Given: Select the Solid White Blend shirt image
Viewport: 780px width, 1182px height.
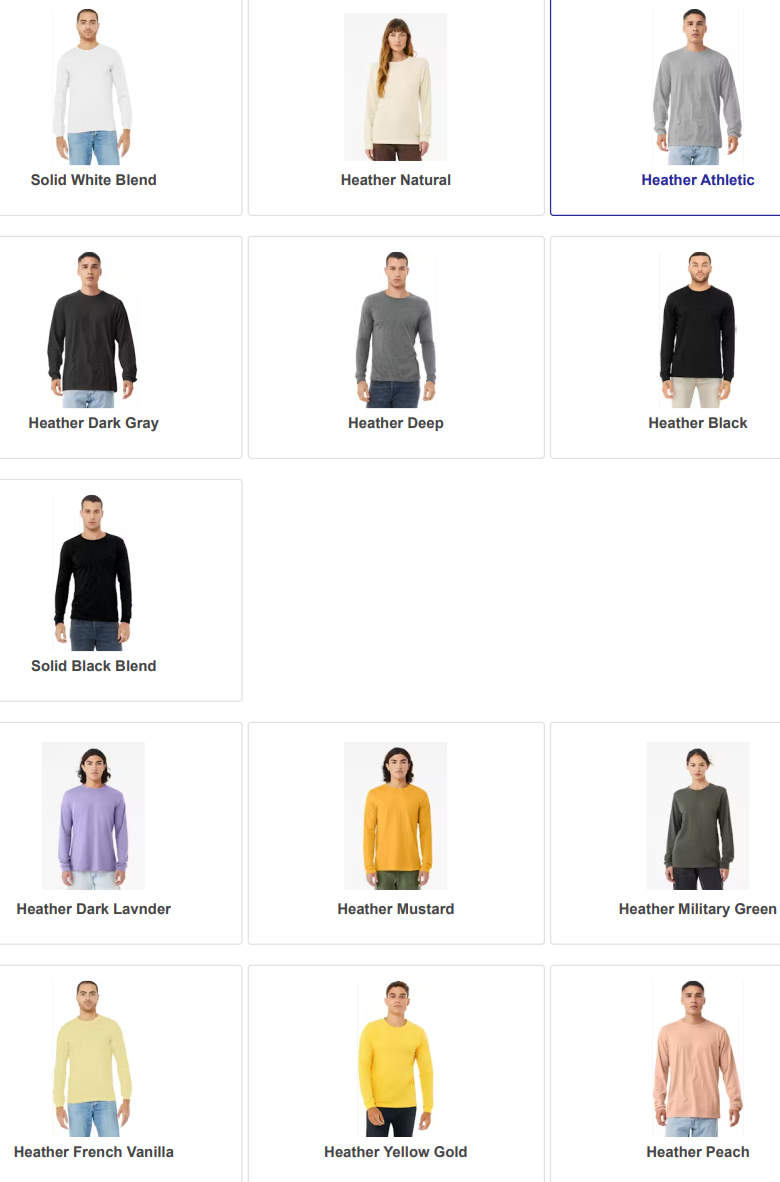Looking at the screenshot, I should coord(93,87).
